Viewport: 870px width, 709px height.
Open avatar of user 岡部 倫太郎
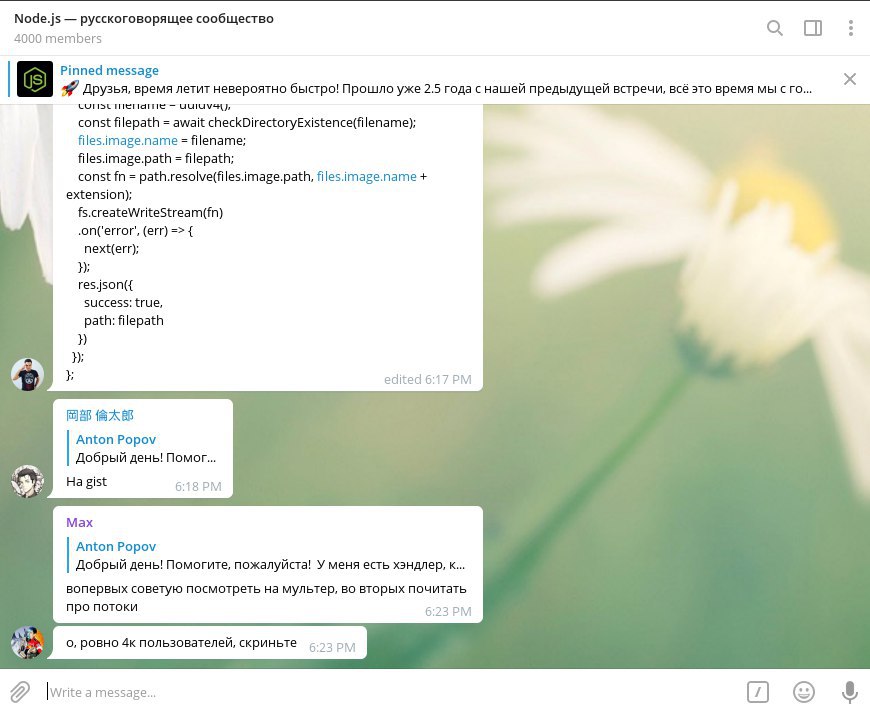27,482
